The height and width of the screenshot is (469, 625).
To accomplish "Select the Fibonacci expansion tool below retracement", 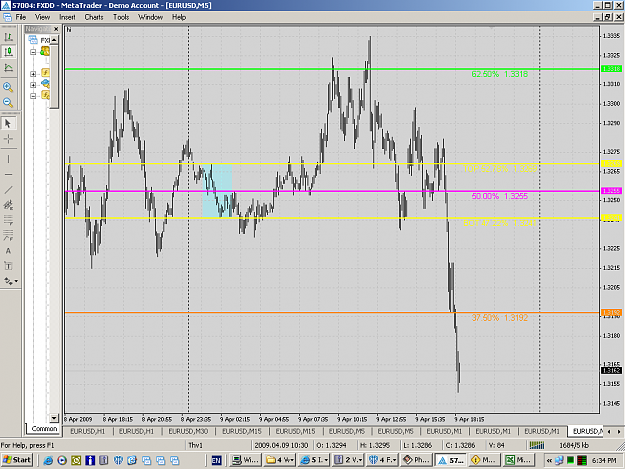I will pyautogui.click(x=8, y=235).
